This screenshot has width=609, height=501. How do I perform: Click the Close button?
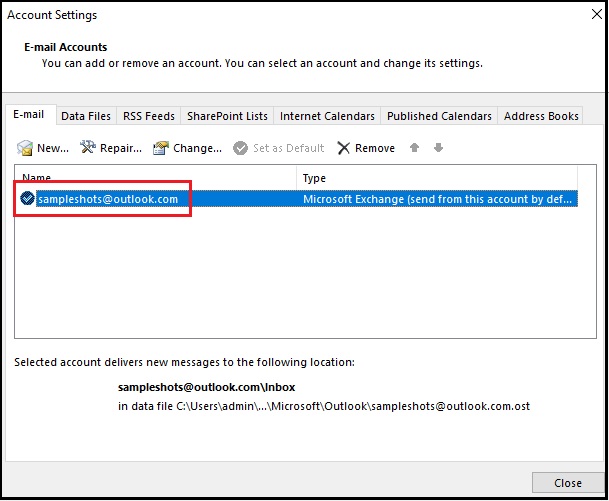(x=568, y=483)
